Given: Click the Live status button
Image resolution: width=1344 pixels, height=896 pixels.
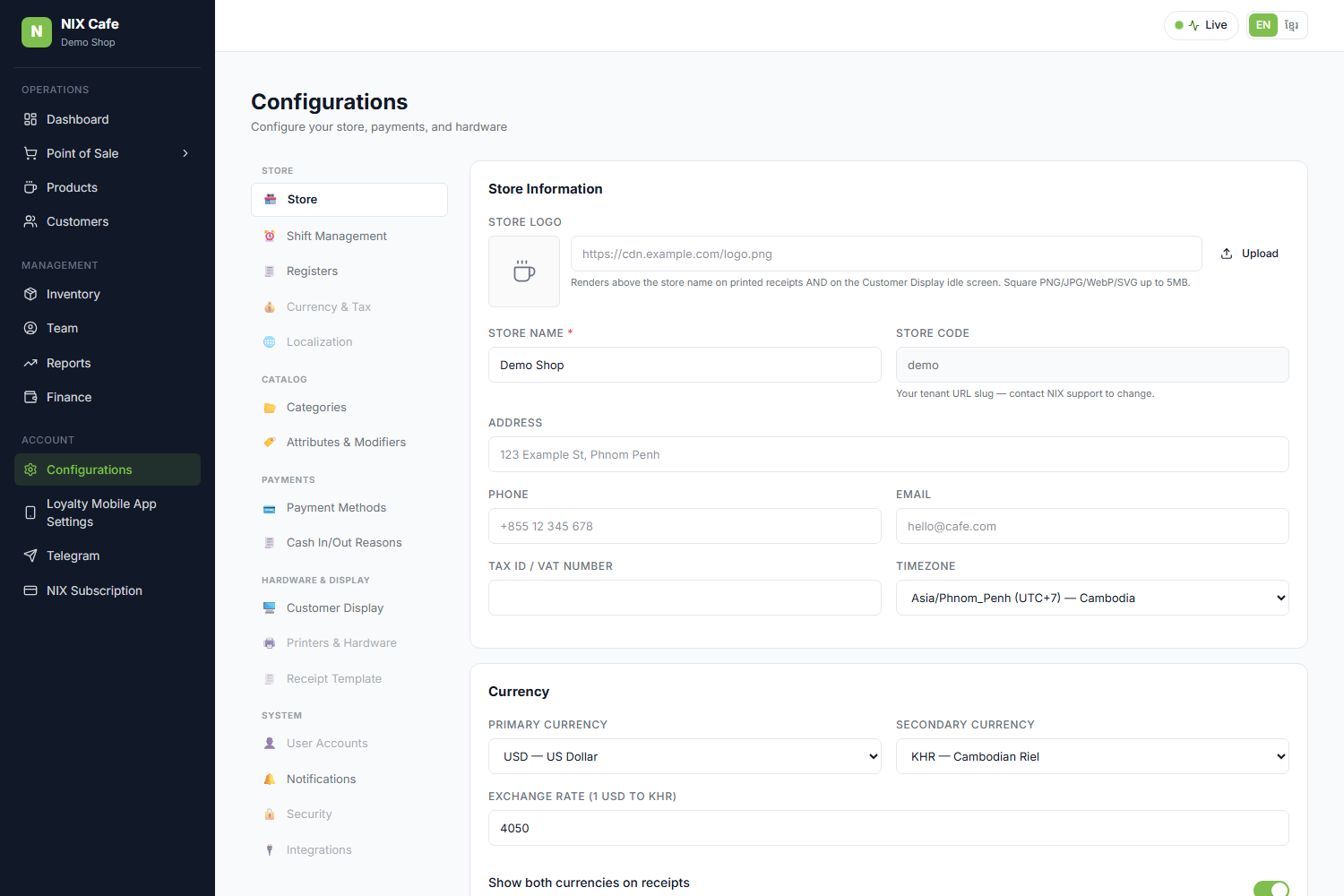Looking at the screenshot, I should [1202, 25].
